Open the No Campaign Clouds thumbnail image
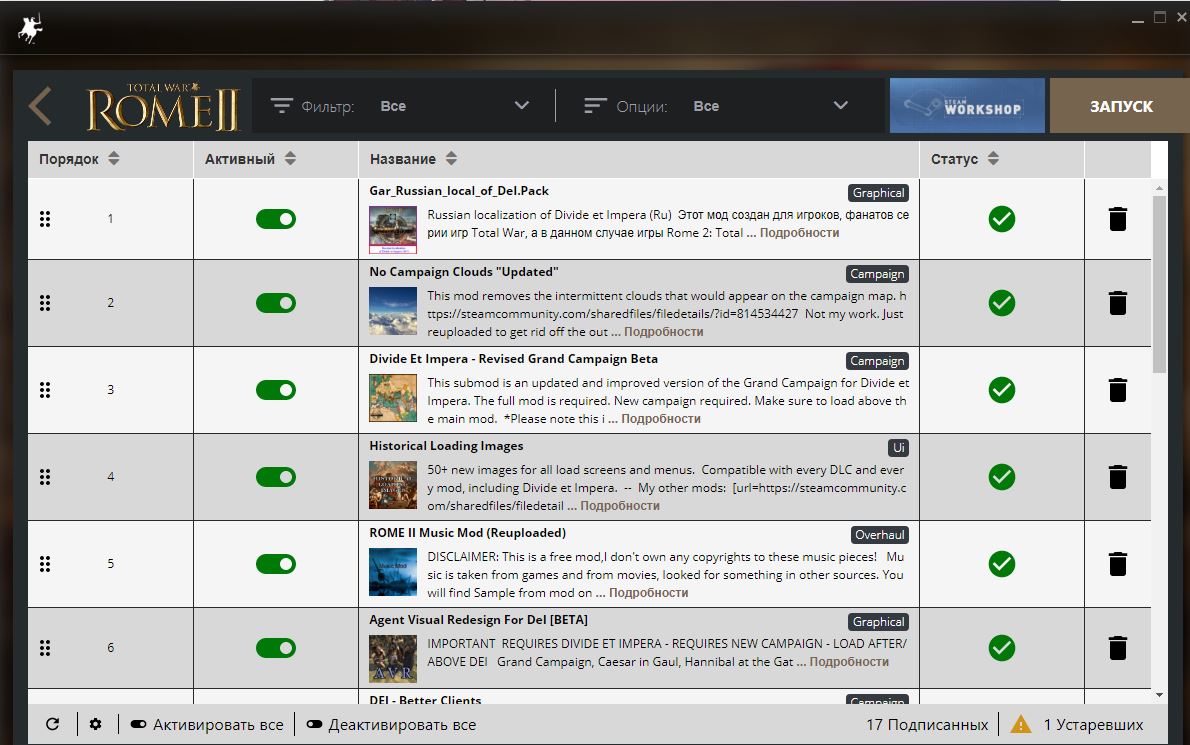The height and width of the screenshot is (745, 1190). 393,311
